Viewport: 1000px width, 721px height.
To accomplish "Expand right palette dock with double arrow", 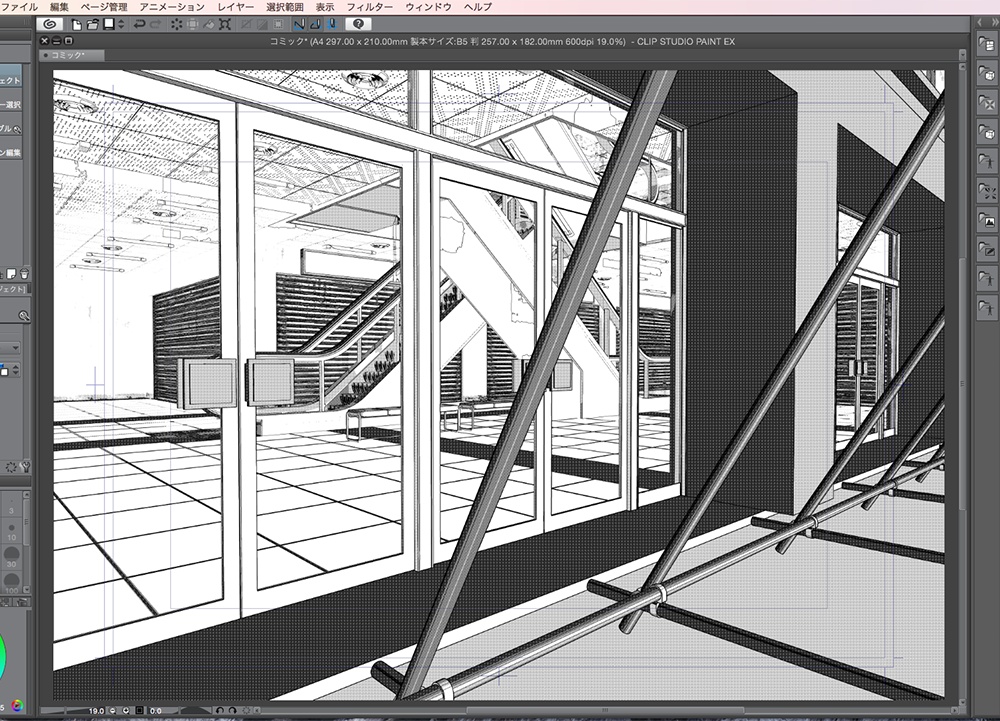I will point(994,22).
